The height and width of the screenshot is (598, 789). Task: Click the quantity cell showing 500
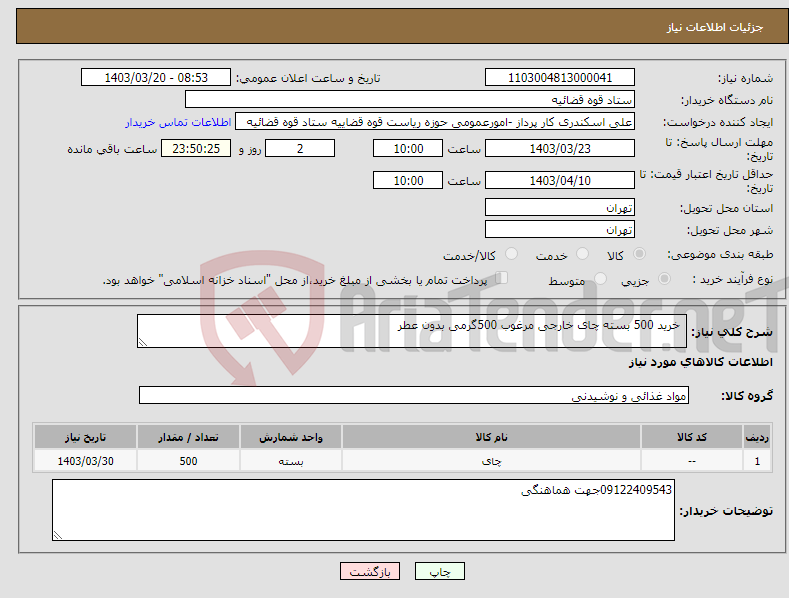(x=188, y=461)
